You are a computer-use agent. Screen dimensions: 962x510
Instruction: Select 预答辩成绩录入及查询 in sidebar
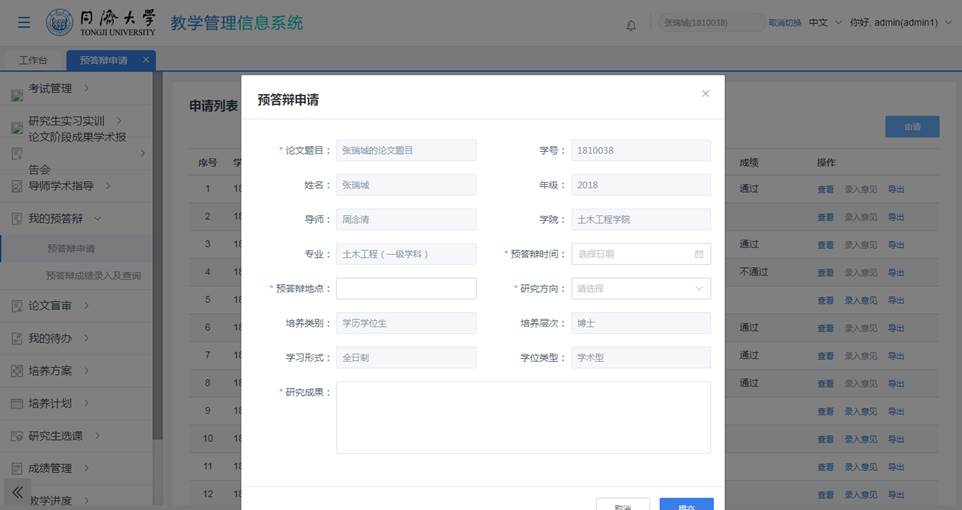tap(93, 276)
